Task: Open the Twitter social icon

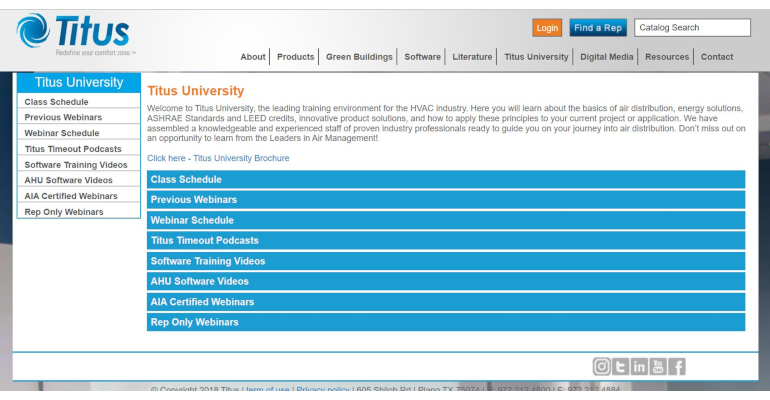Action: tap(620, 366)
